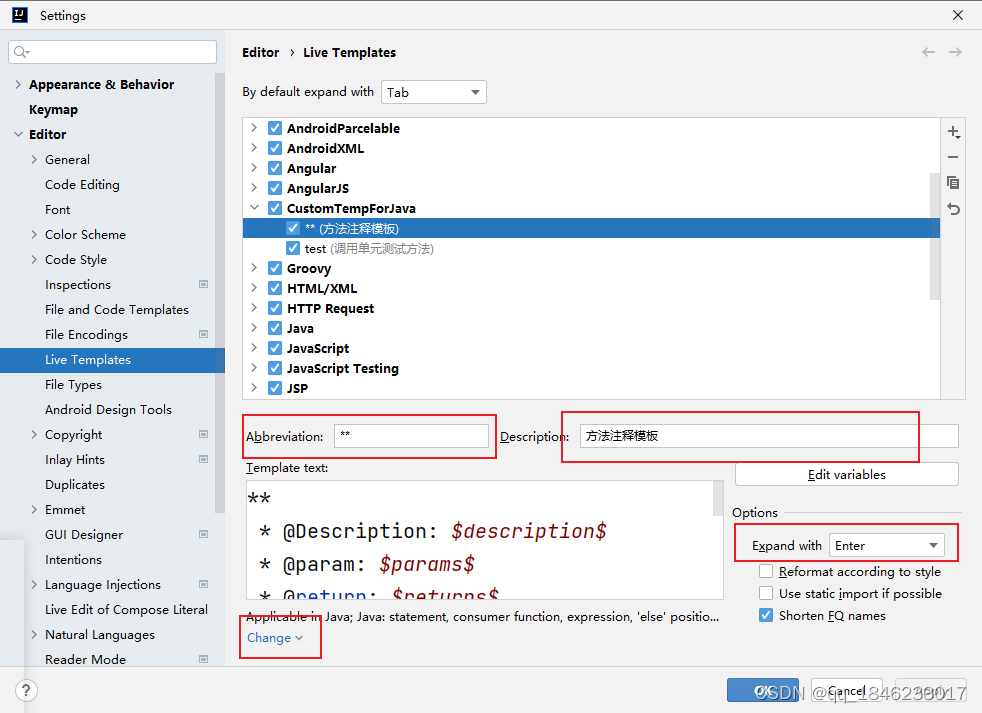Click the project-level icon beside File Encodings
The width and height of the screenshot is (982, 713).
204,335
